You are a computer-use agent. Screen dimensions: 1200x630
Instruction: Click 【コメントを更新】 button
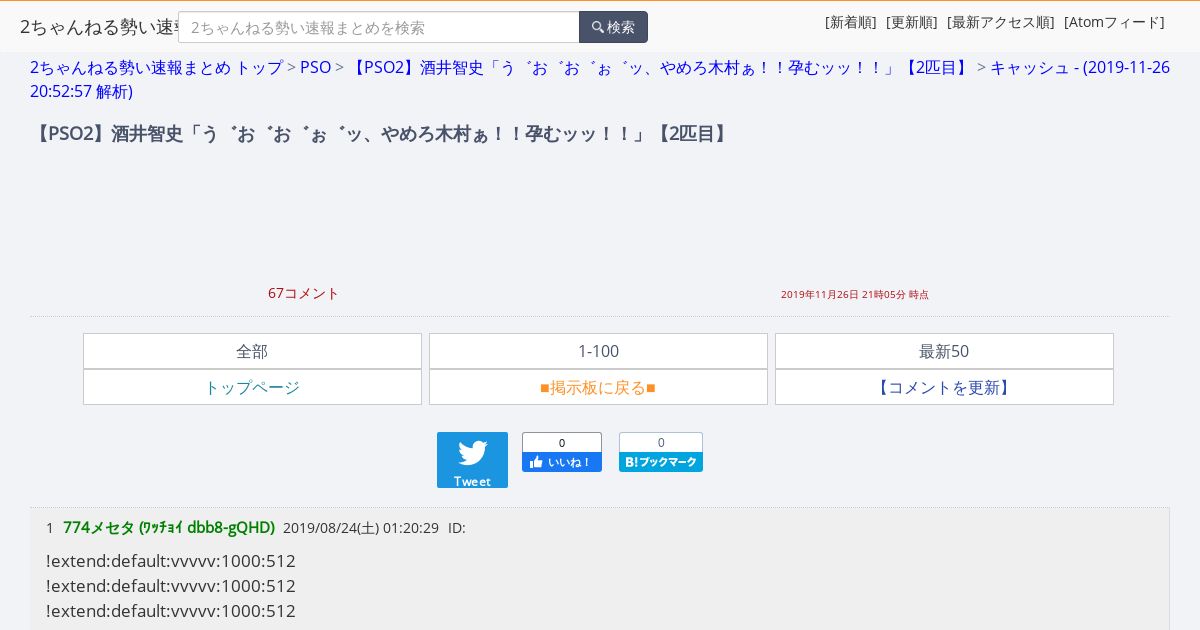tap(944, 387)
